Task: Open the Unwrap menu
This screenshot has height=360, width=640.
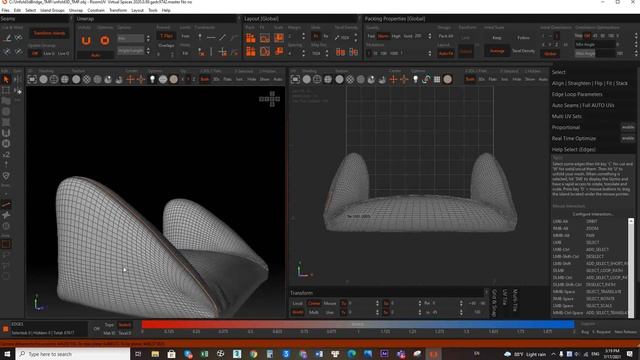Action: 76,10
